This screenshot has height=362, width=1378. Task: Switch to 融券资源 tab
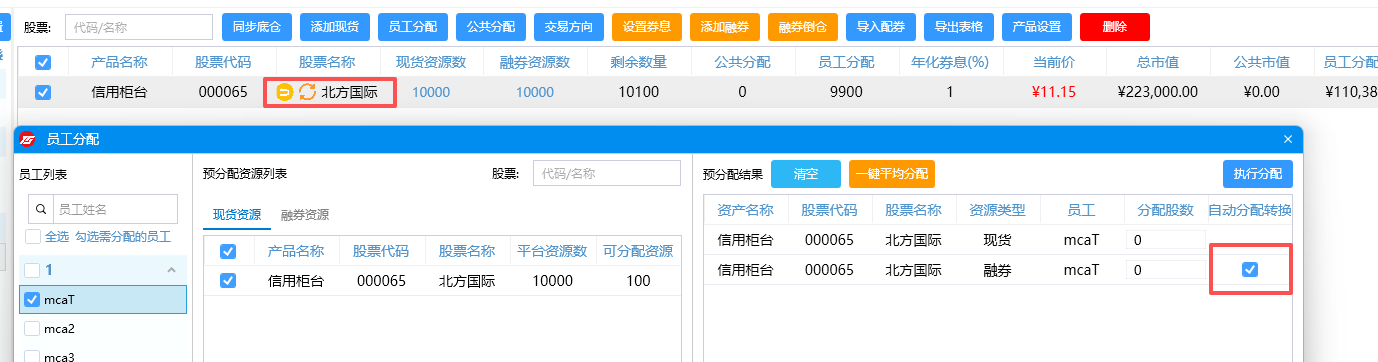tap(305, 215)
